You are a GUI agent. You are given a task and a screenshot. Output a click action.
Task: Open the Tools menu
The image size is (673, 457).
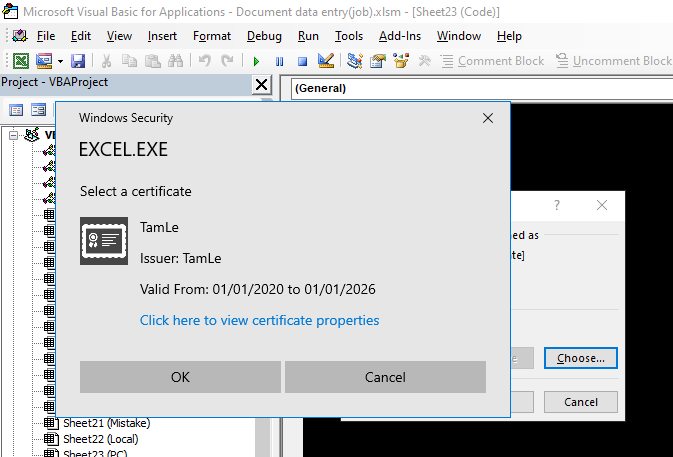click(x=349, y=36)
